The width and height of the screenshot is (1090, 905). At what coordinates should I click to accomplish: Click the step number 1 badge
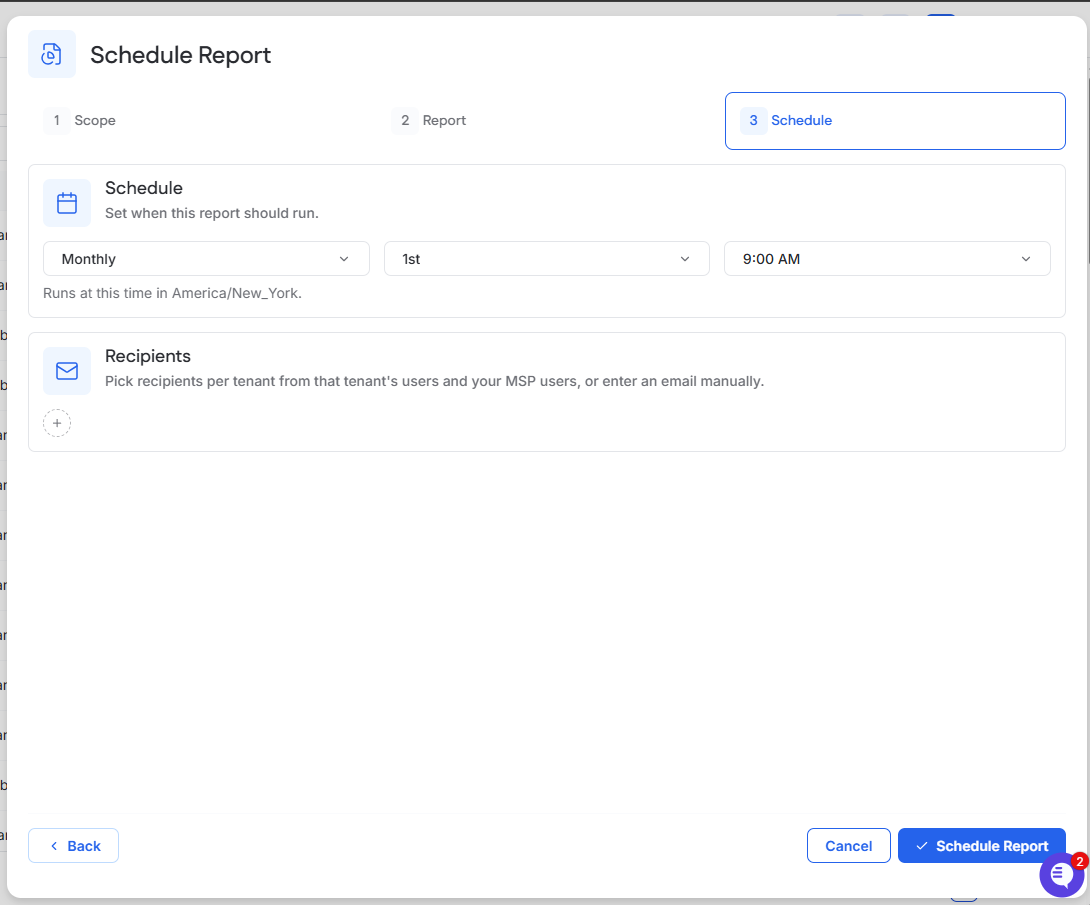(x=56, y=120)
